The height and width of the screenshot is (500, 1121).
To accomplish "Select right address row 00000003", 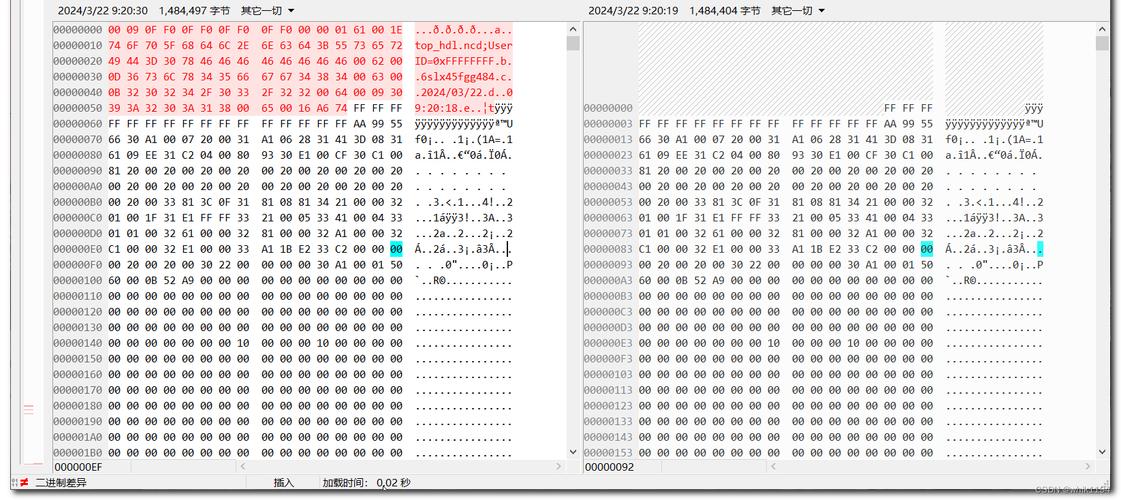I will pos(608,124).
